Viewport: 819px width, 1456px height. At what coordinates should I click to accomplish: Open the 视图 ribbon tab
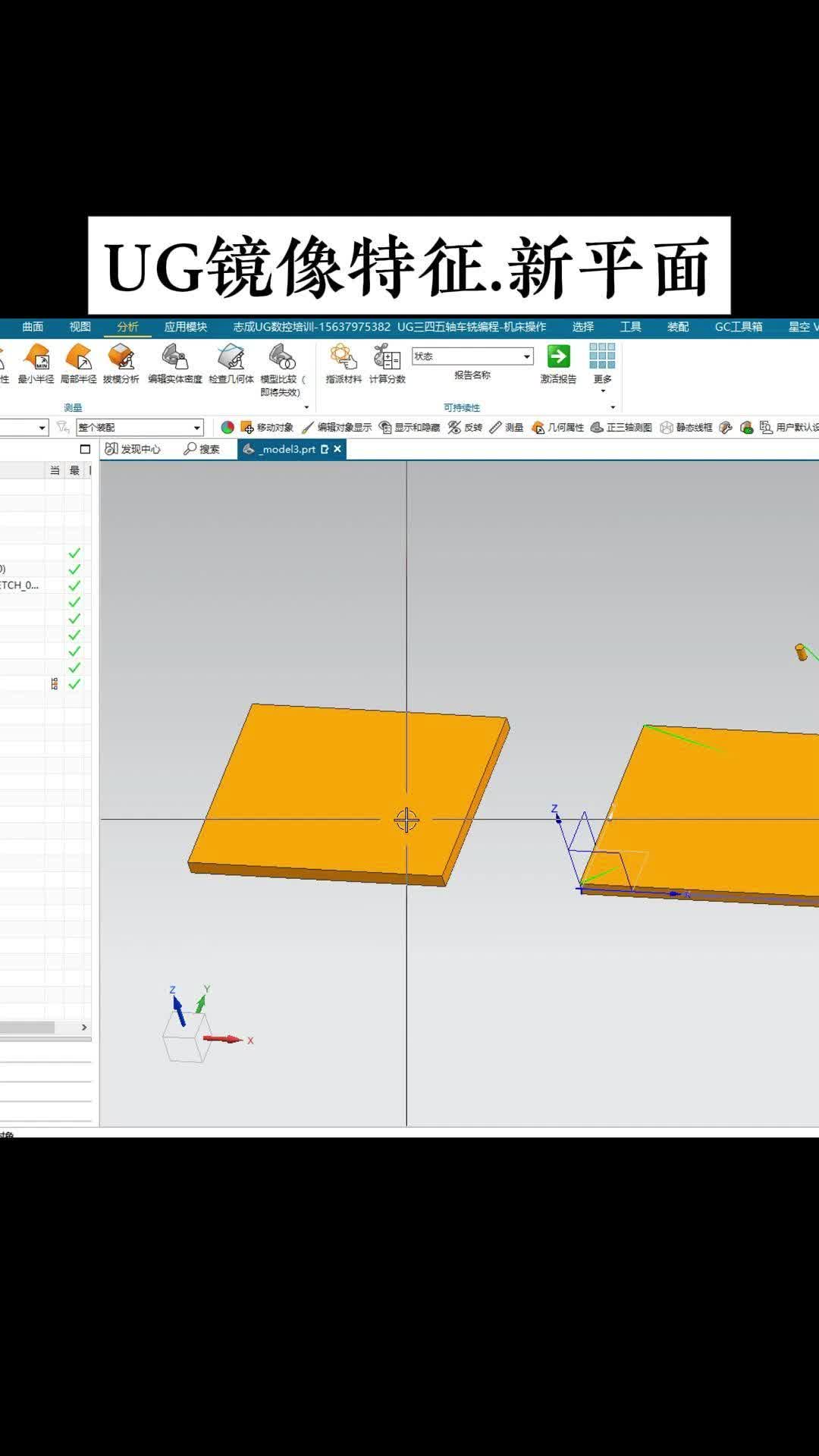80,327
